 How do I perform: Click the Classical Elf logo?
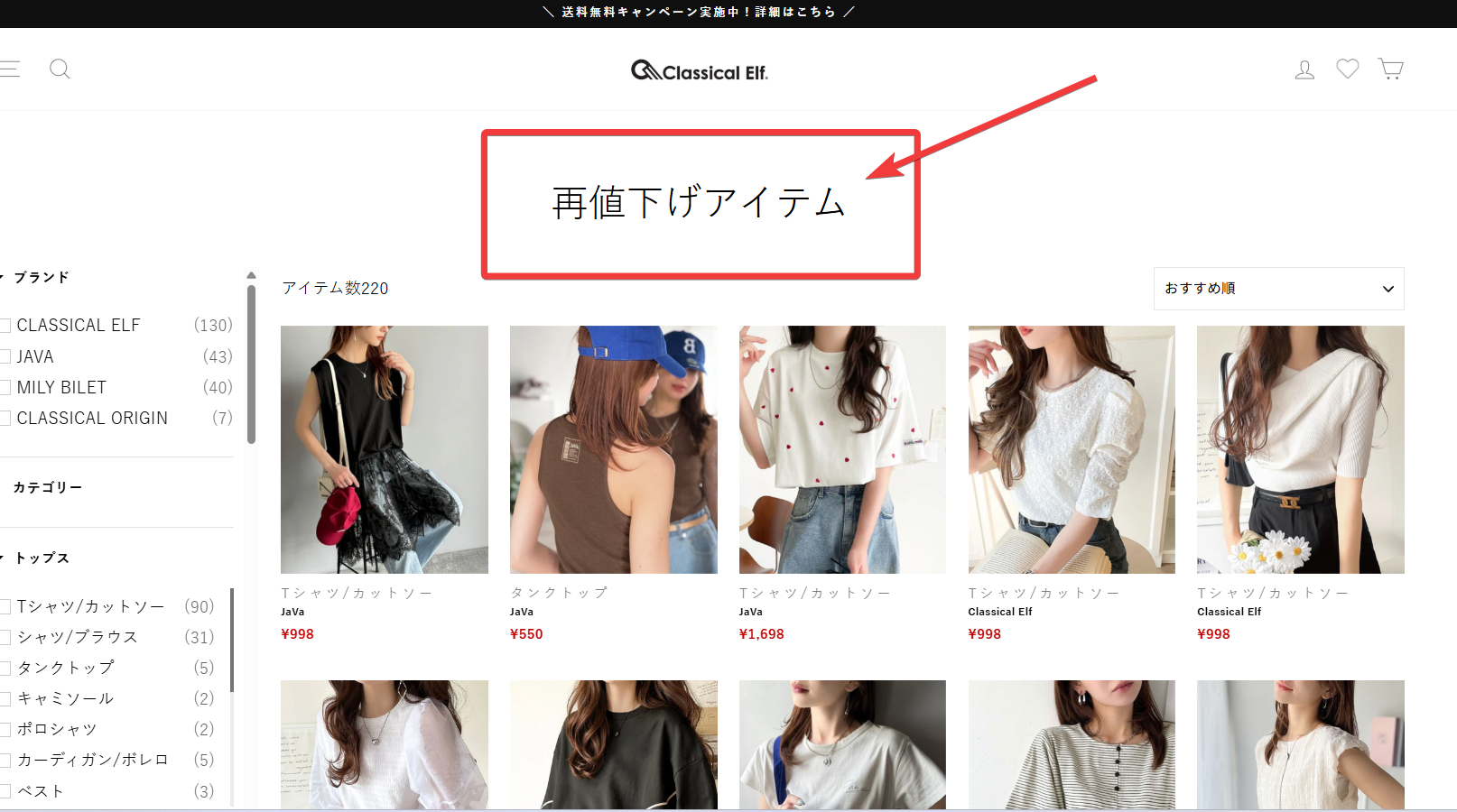700,71
